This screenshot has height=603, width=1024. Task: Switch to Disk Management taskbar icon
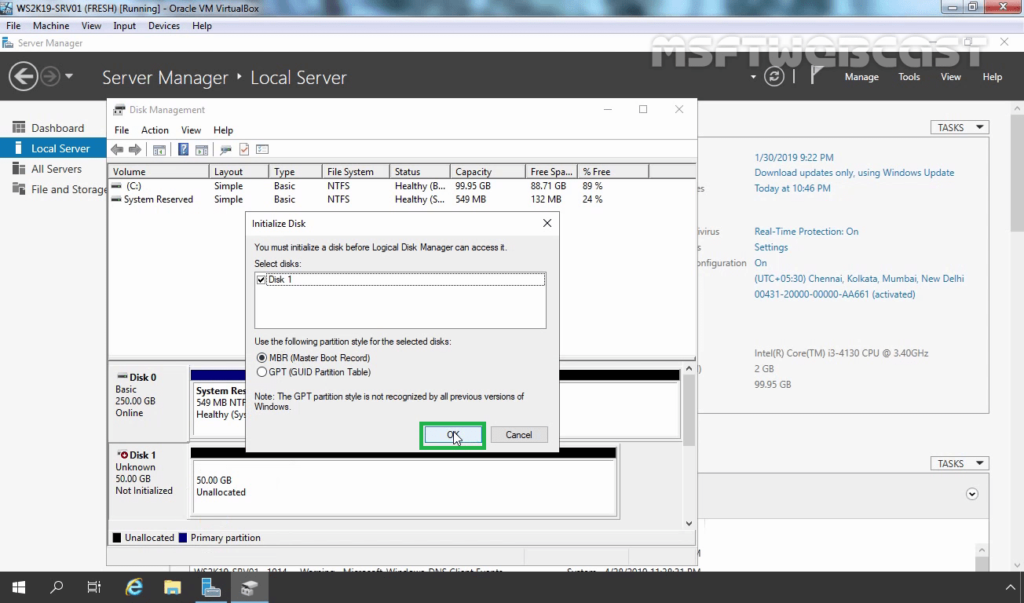(x=249, y=587)
